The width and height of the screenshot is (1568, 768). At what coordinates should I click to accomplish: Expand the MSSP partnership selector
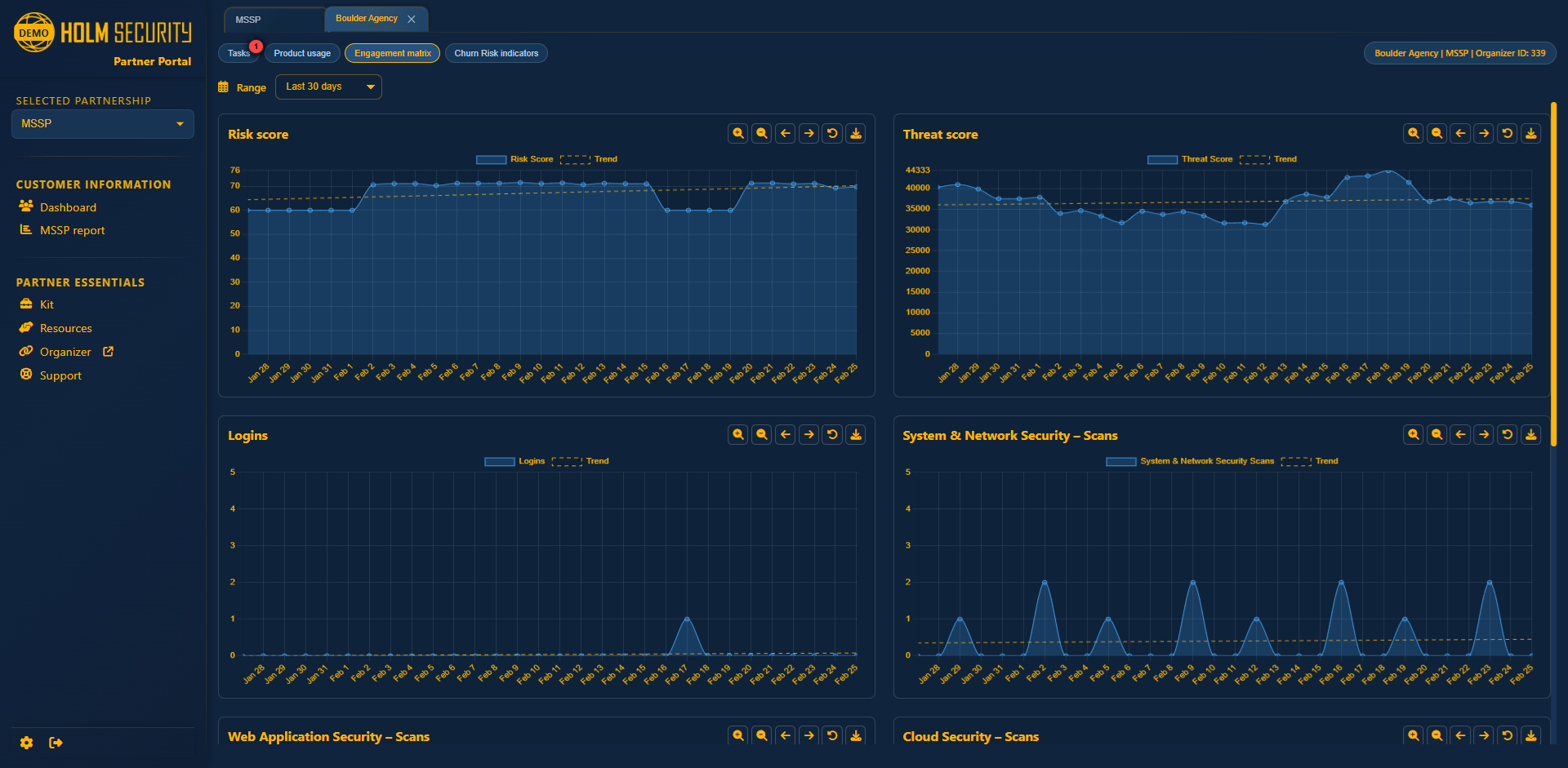(102, 123)
